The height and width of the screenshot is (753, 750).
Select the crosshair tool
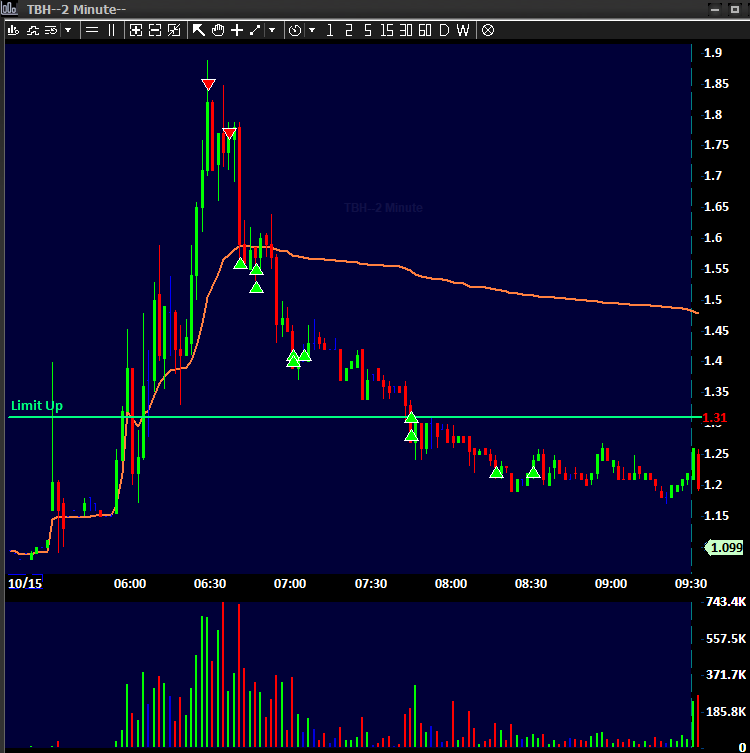tap(237, 31)
